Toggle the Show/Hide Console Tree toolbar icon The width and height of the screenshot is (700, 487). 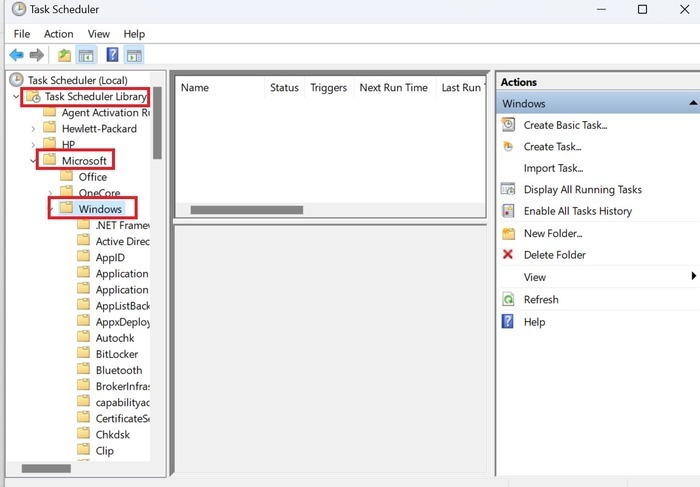pyautogui.click(x=86, y=55)
